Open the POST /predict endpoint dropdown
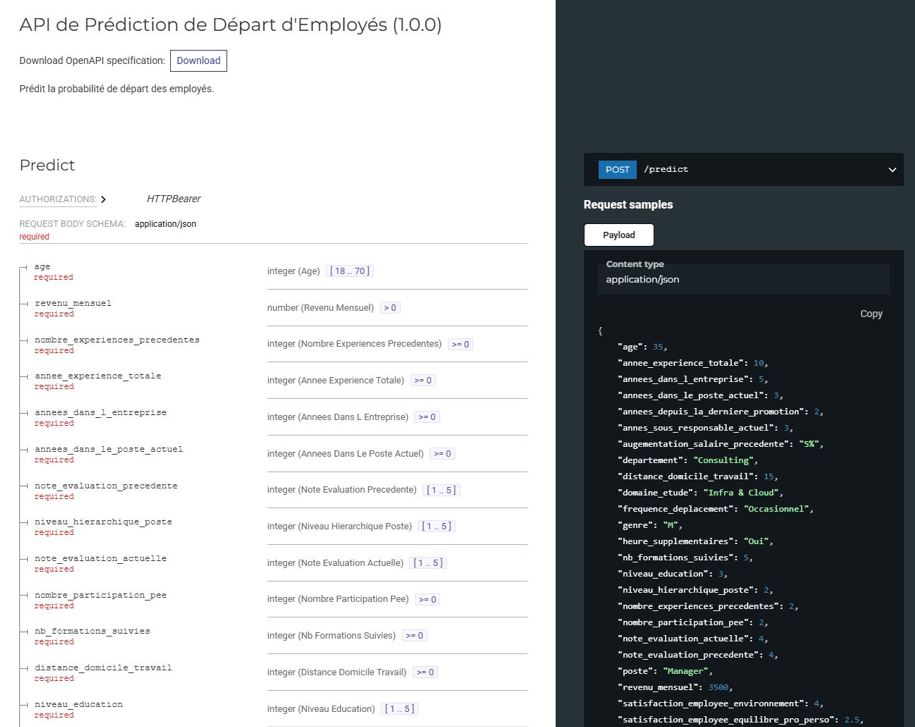This screenshot has width=915, height=727. [892, 170]
